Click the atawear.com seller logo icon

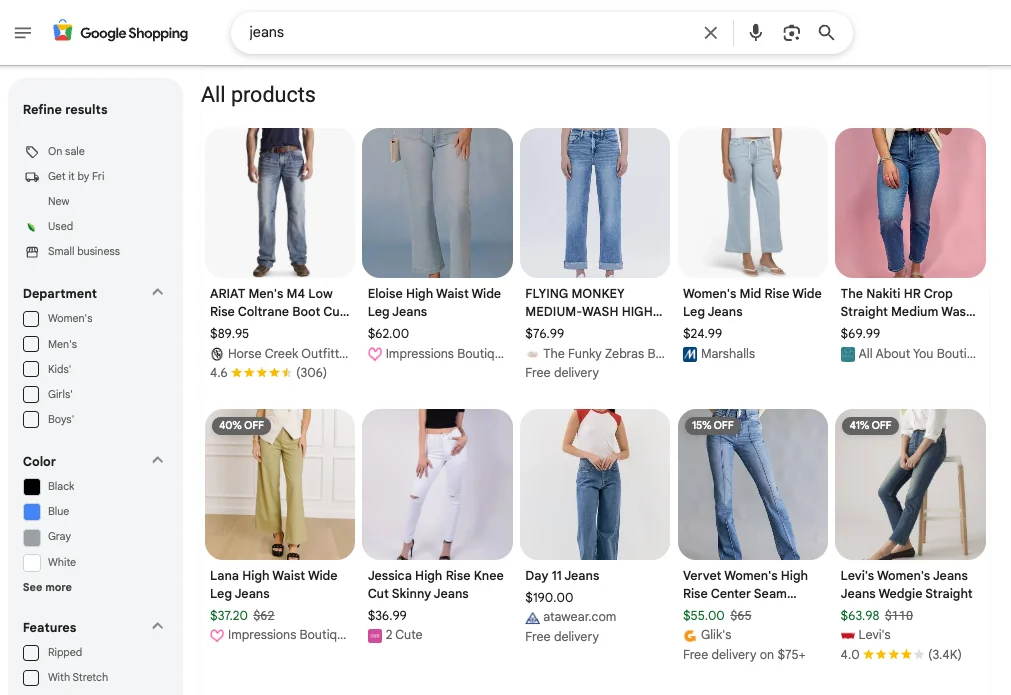[x=532, y=617]
